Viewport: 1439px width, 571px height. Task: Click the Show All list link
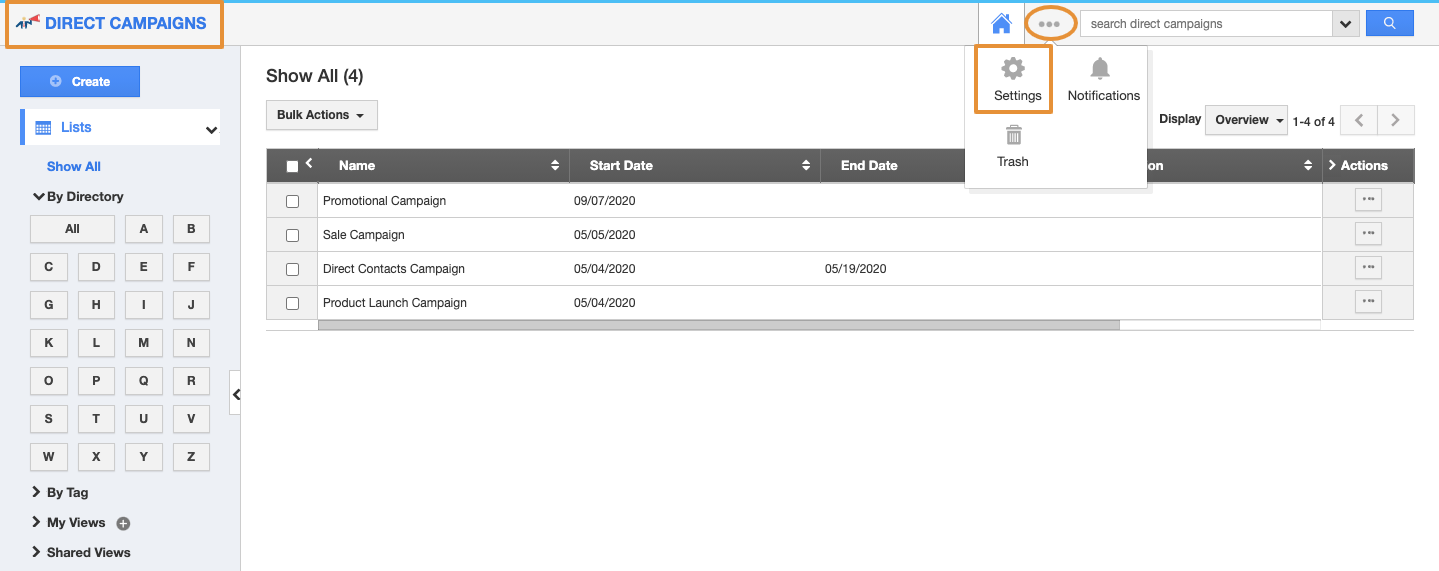74,166
